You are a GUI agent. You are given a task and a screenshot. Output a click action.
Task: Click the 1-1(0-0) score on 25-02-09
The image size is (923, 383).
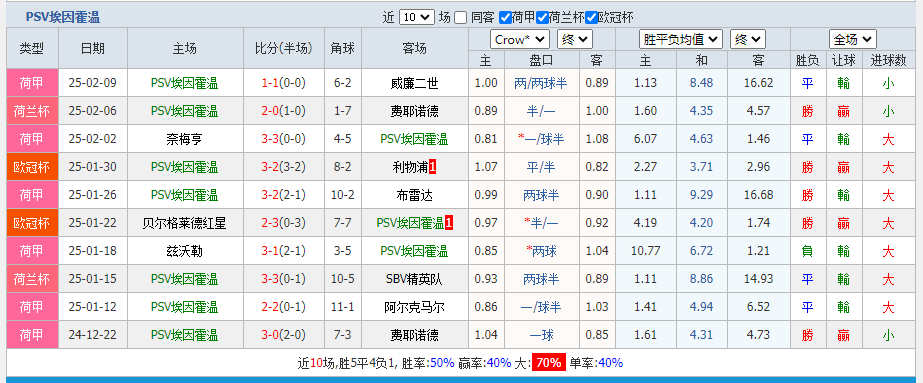click(x=284, y=83)
